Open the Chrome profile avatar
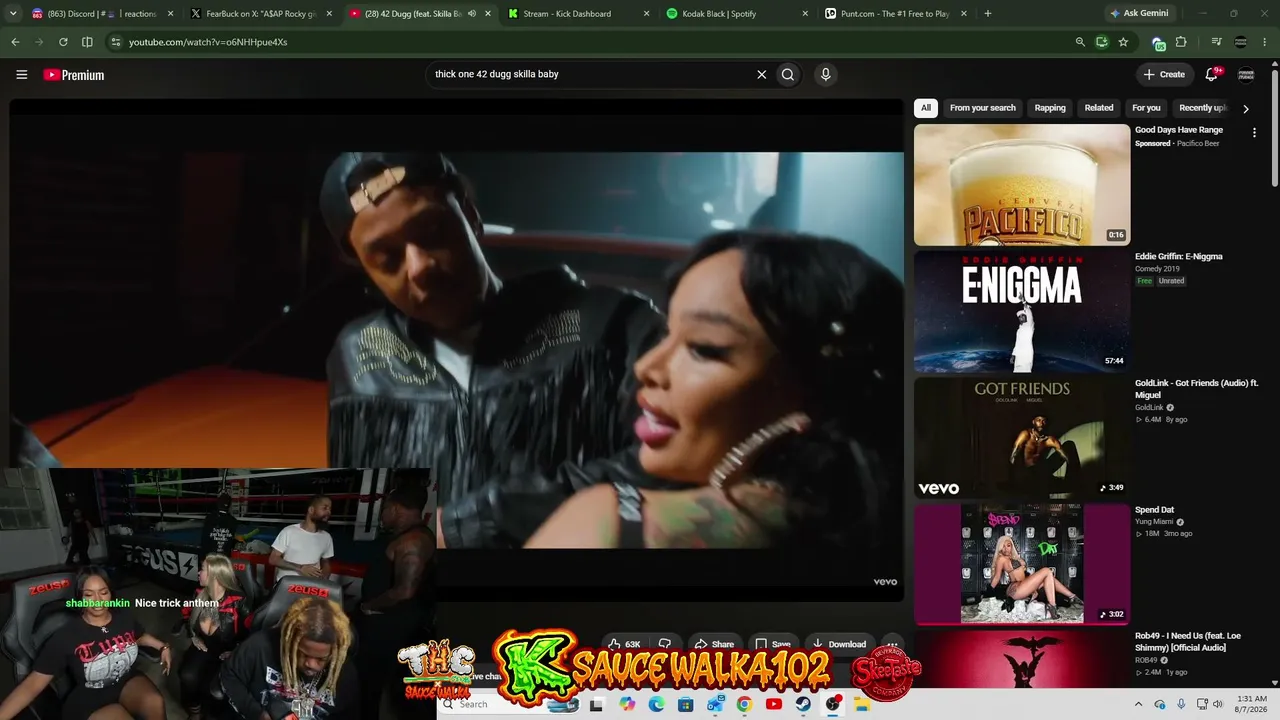Screen dimensions: 1280x720 click(x=1241, y=42)
